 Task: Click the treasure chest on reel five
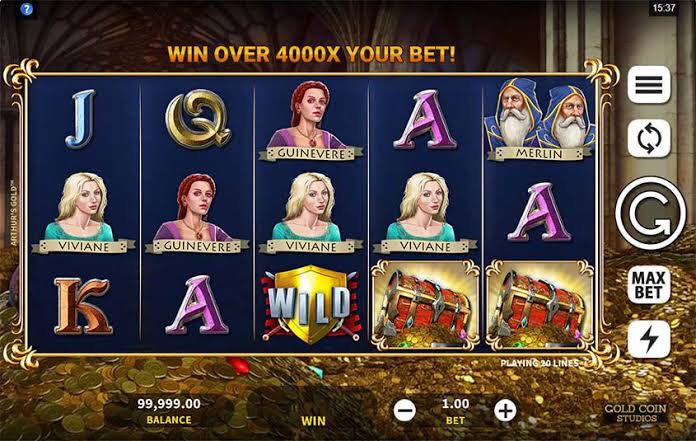coord(540,304)
